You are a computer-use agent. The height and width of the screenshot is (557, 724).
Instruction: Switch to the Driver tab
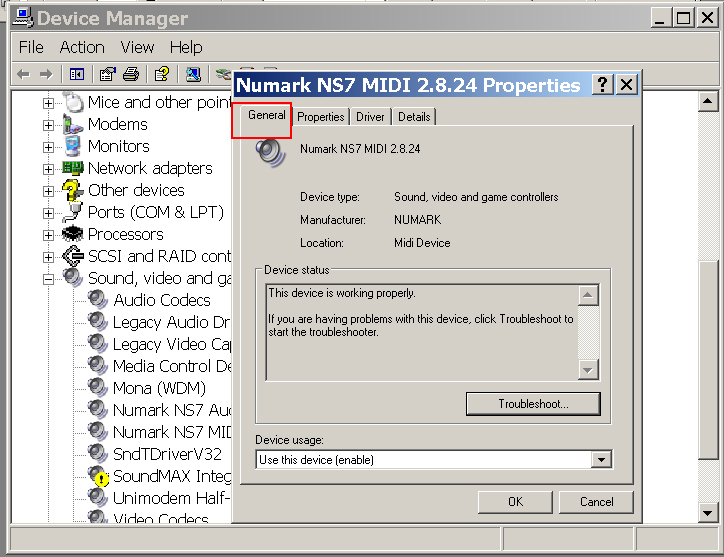(370, 117)
